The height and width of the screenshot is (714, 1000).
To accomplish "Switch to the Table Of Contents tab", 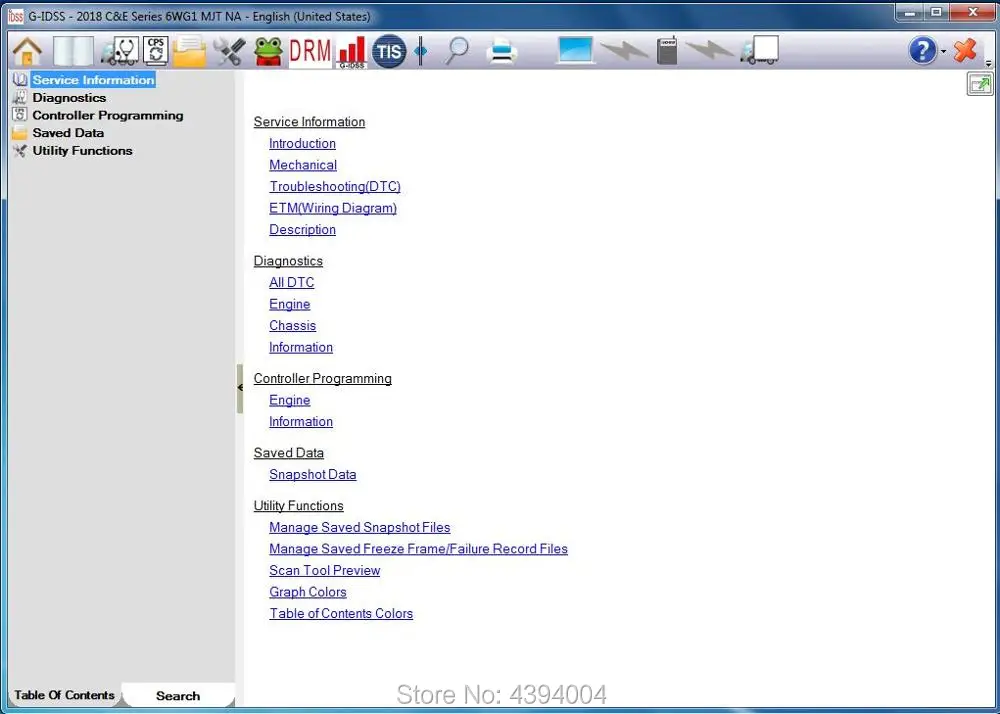I will (x=64, y=695).
